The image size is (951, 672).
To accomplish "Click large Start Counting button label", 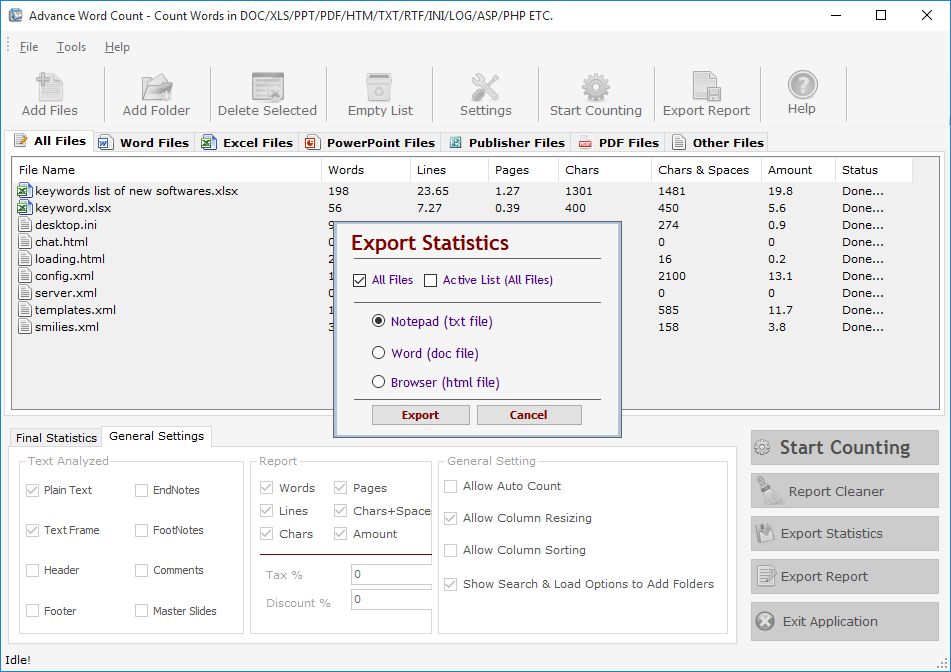I will pyautogui.click(x=845, y=448).
